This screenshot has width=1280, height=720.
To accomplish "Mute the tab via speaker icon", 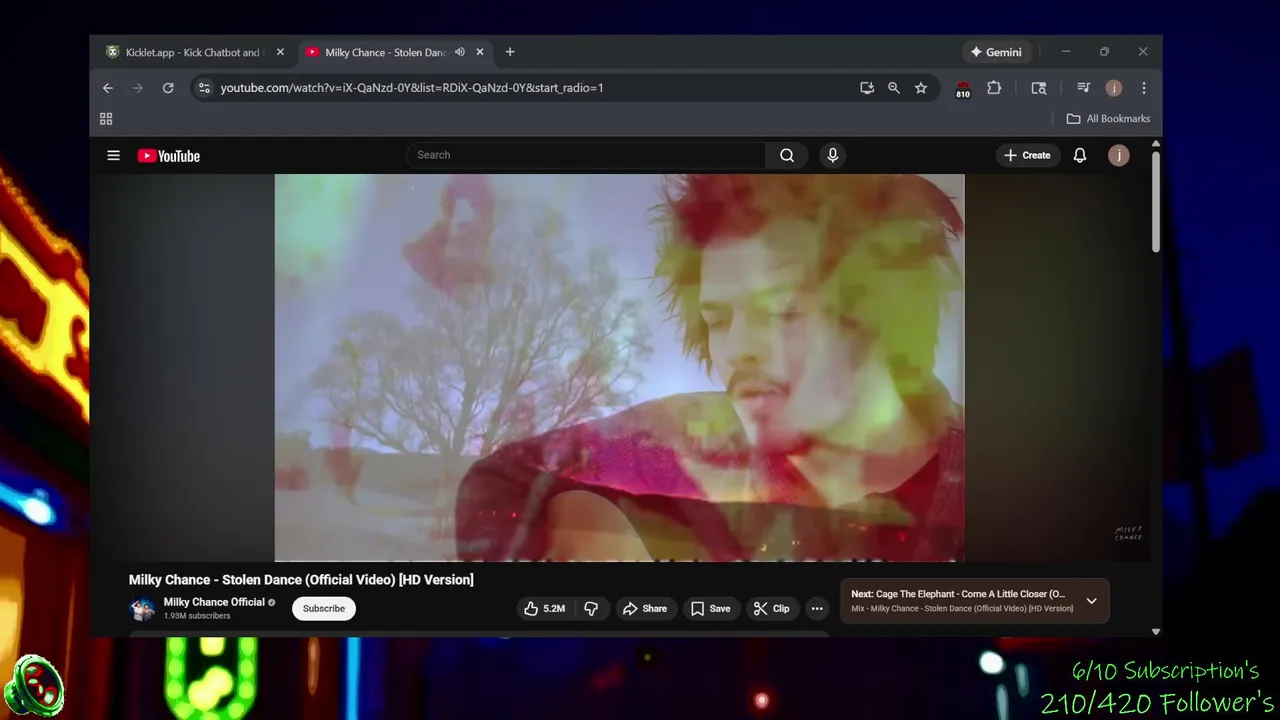I will pyautogui.click(x=460, y=52).
